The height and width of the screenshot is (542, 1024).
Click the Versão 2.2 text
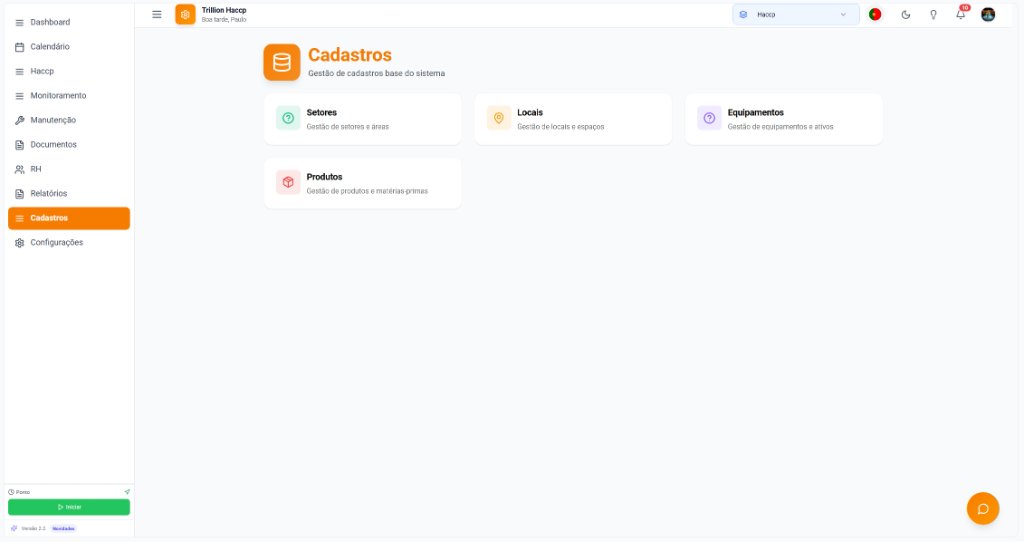33,528
